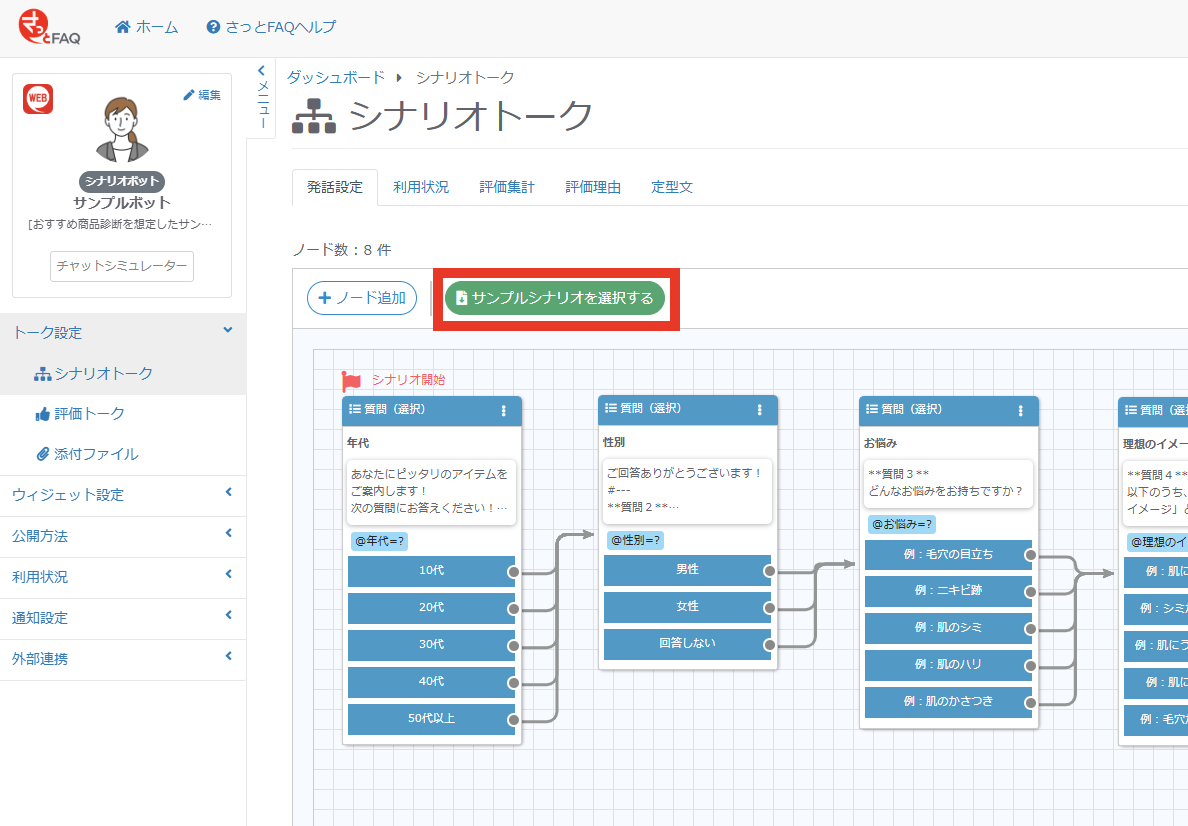
Task: Select the 50代以上 option
Action: [431, 718]
